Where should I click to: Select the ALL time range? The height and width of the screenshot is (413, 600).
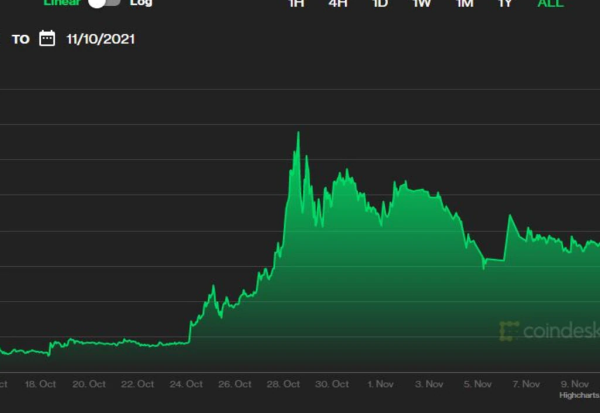tap(551, 3)
